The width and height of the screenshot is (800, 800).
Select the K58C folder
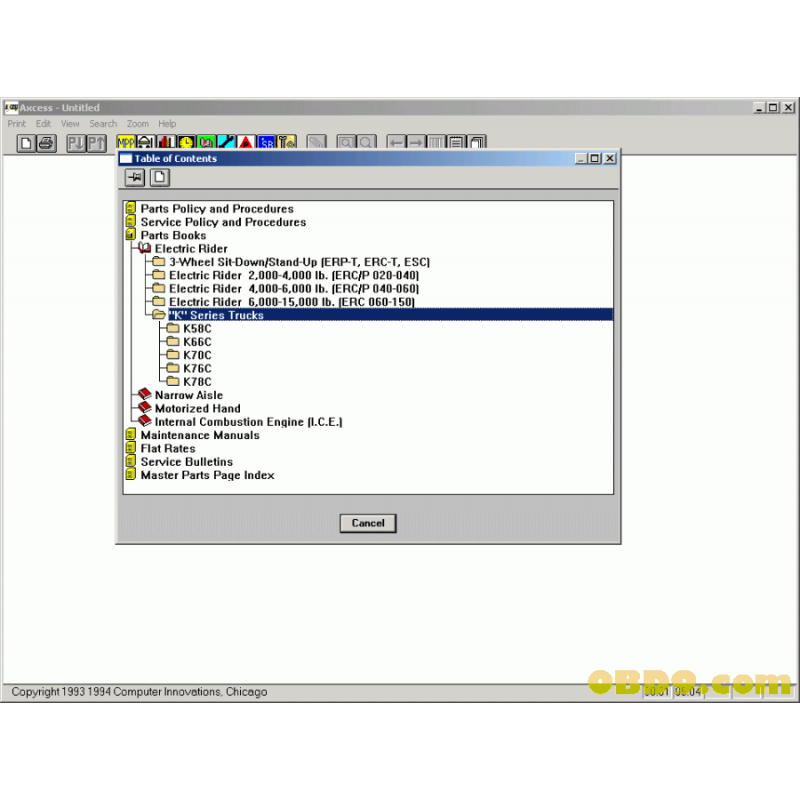click(197, 329)
